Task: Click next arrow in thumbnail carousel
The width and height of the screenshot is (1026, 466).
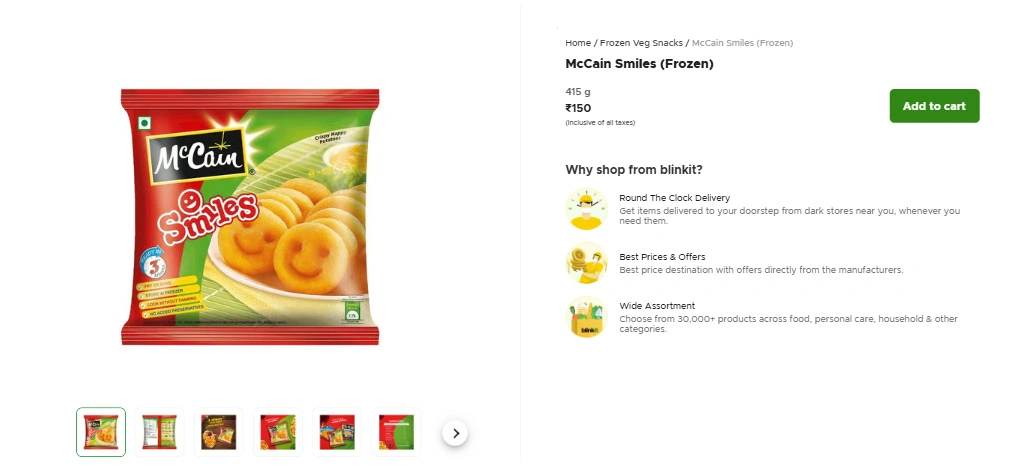Action: [x=456, y=433]
